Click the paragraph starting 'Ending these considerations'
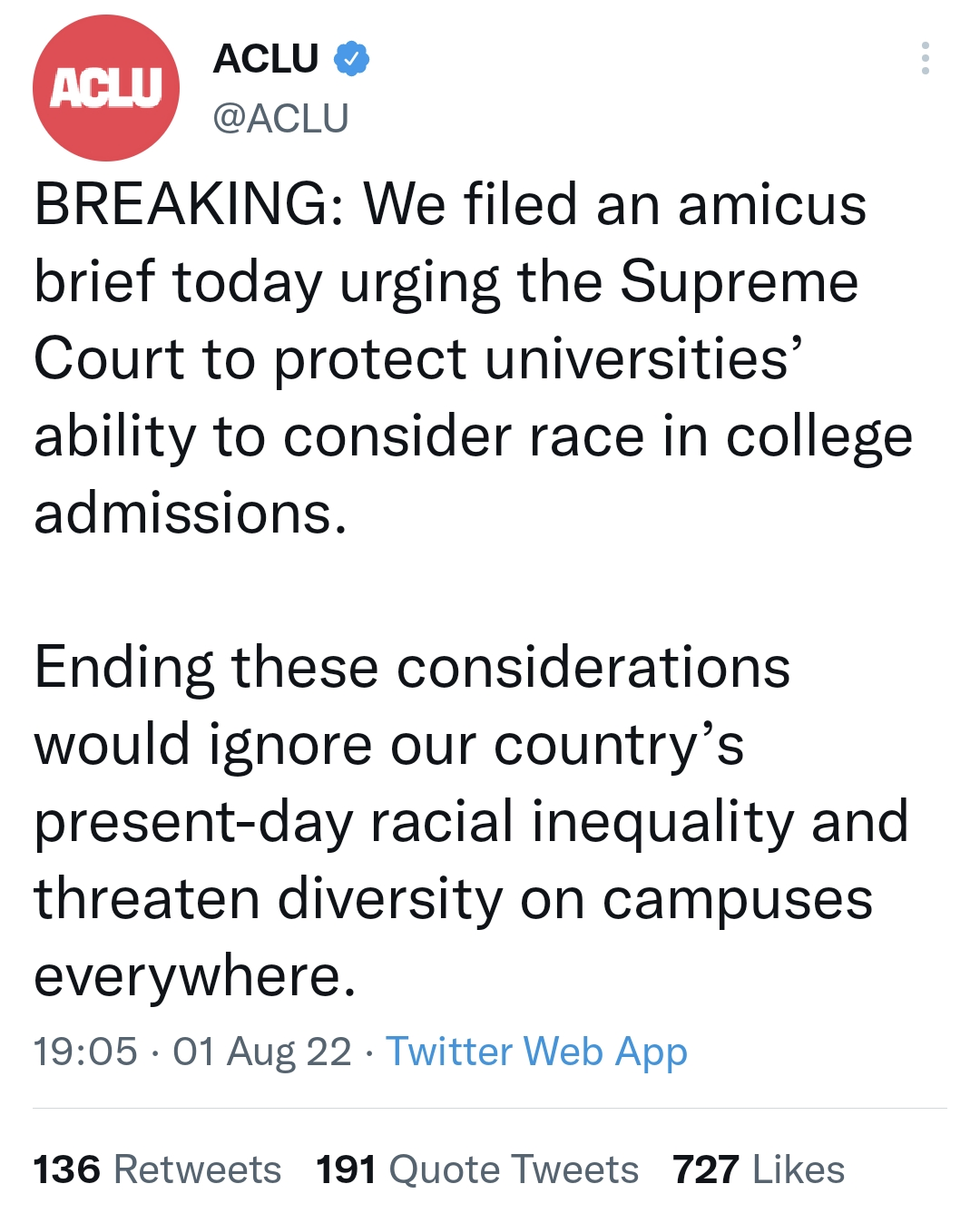This screenshot has height=1223, width=980. (411, 668)
